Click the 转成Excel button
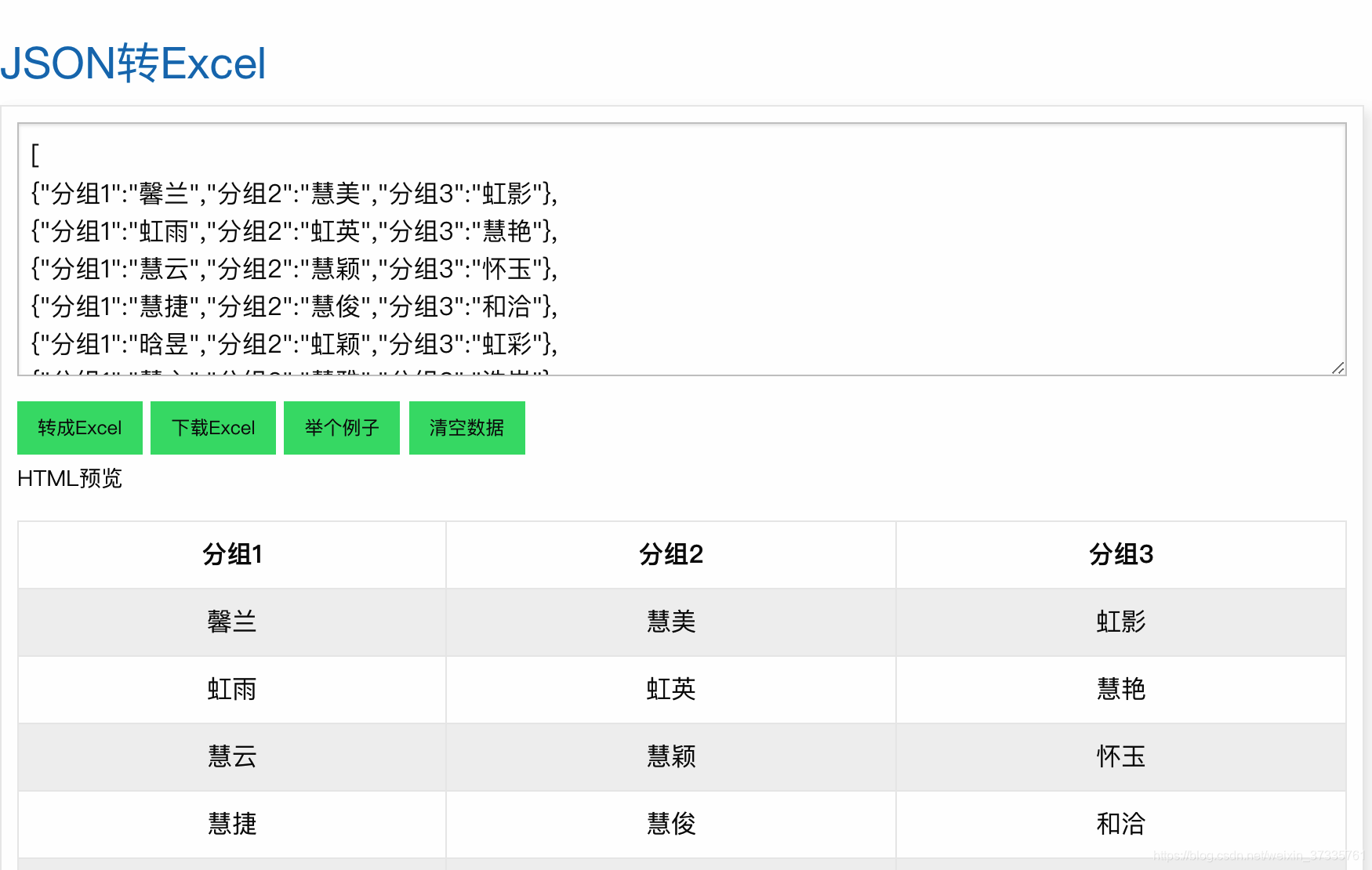Image resolution: width=1372 pixels, height=870 pixels. 80,428
